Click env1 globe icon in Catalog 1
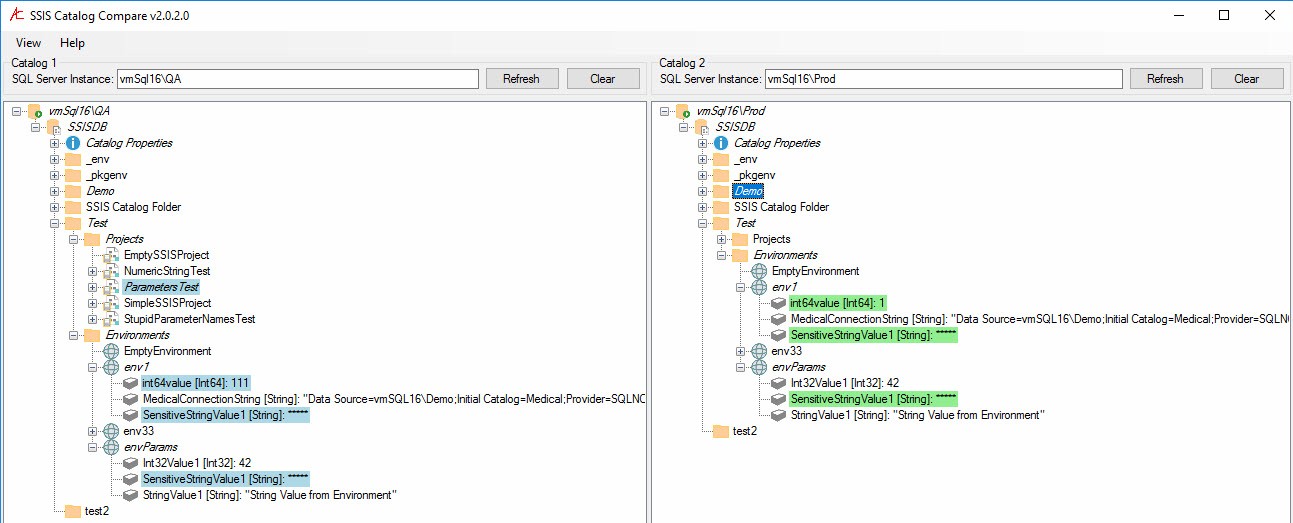The height and width of the screenshot is (523, 1293). click(111, 367)
